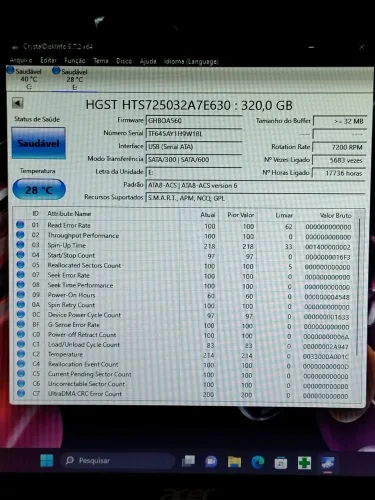Viewport: 375px width, 500px height.
Task: Click status circle for Throughput Performance
Action: (x=20, y=235)
